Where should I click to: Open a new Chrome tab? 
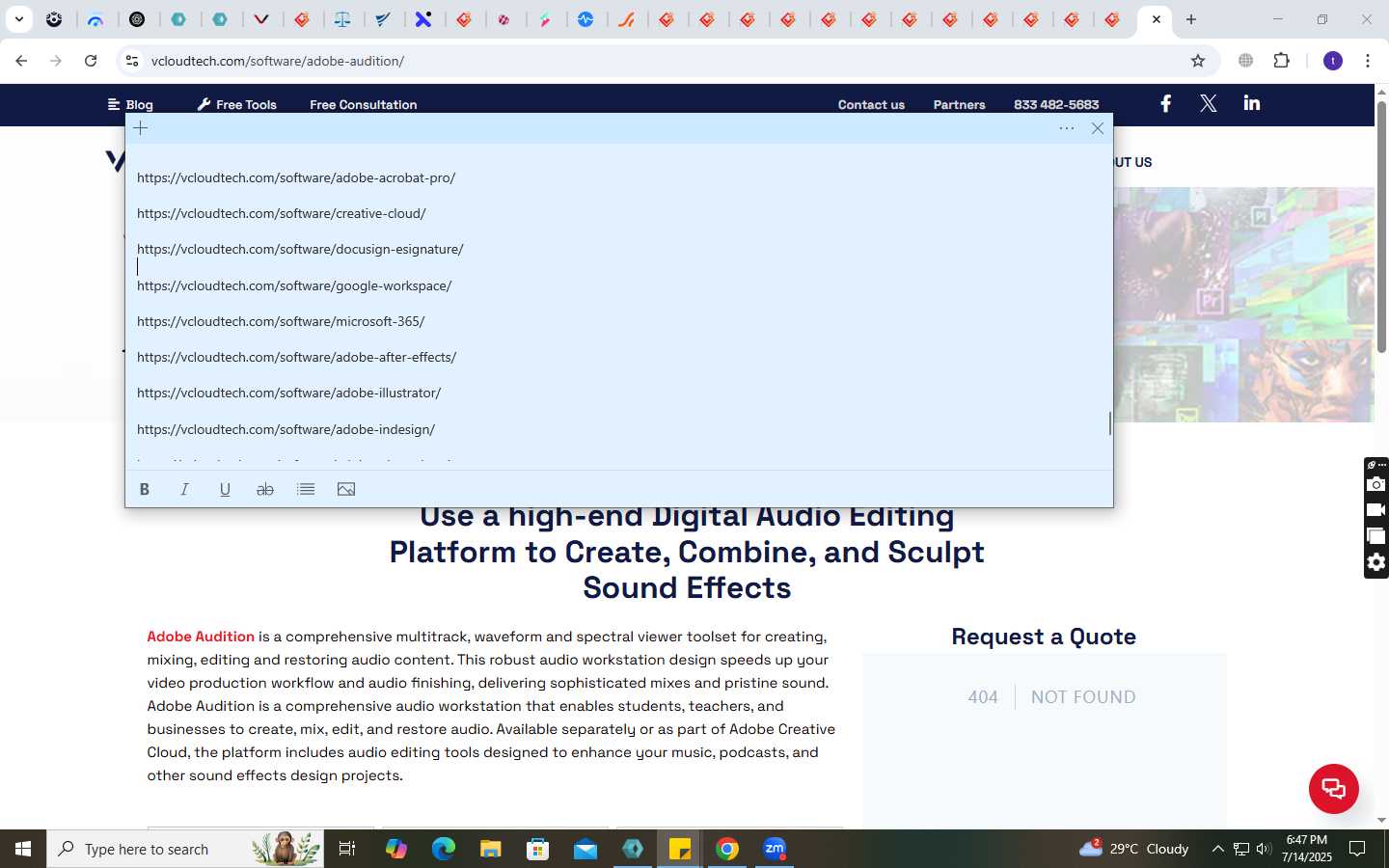[x=1191, y=19]
